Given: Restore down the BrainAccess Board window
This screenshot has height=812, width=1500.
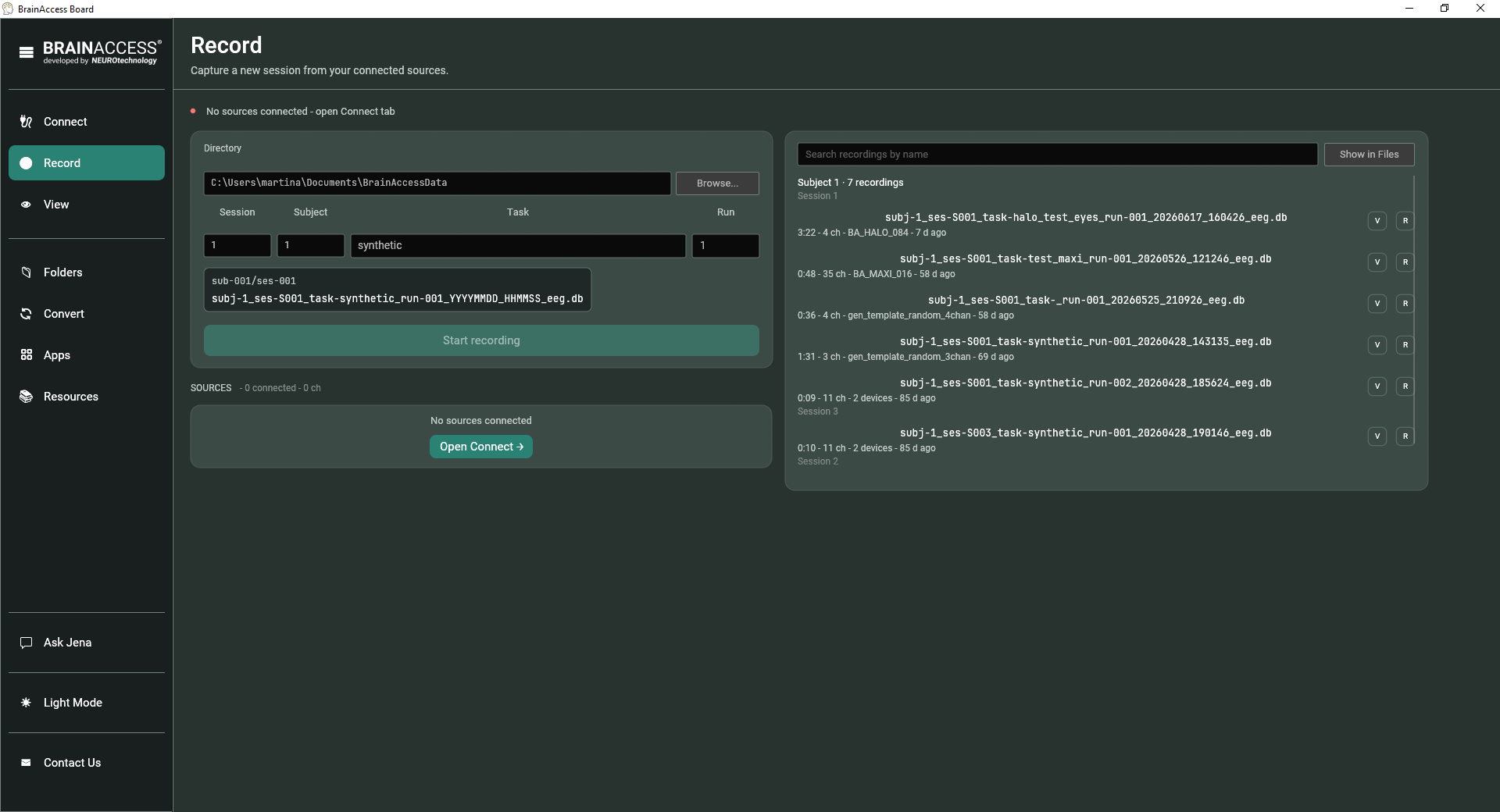Looking at the screenshot, I should (x=1445, y=9).
